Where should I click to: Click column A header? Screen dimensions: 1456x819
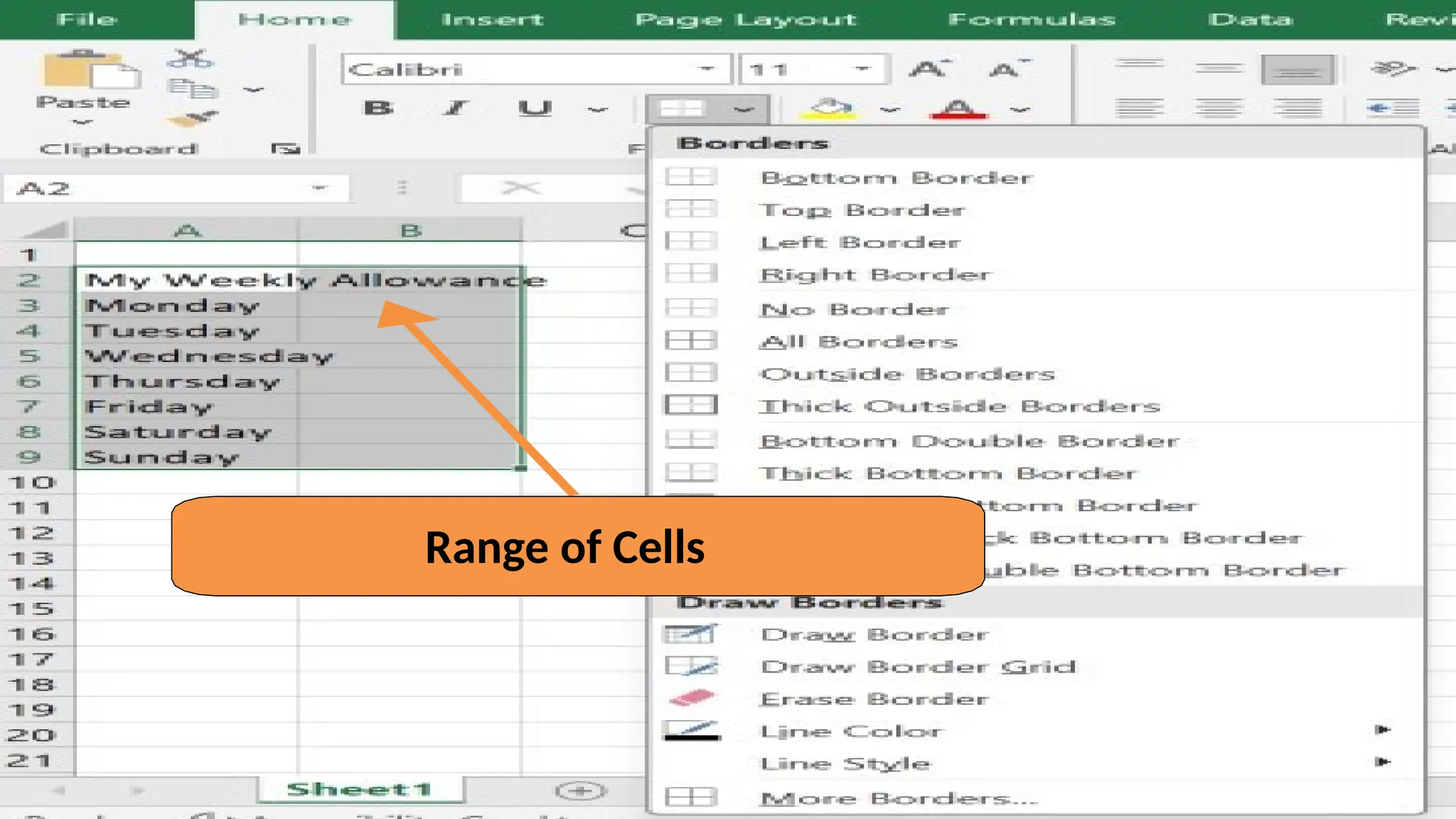(187, 230)
